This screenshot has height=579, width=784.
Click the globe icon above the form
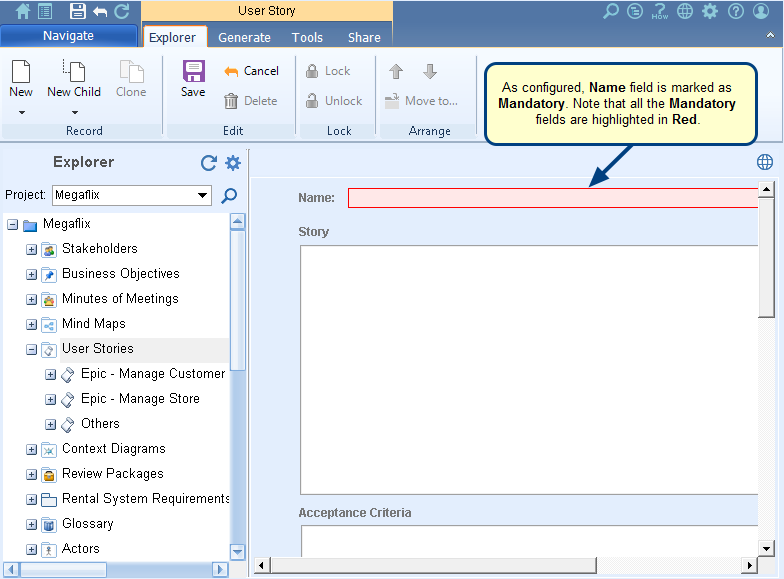click(765, 162)
